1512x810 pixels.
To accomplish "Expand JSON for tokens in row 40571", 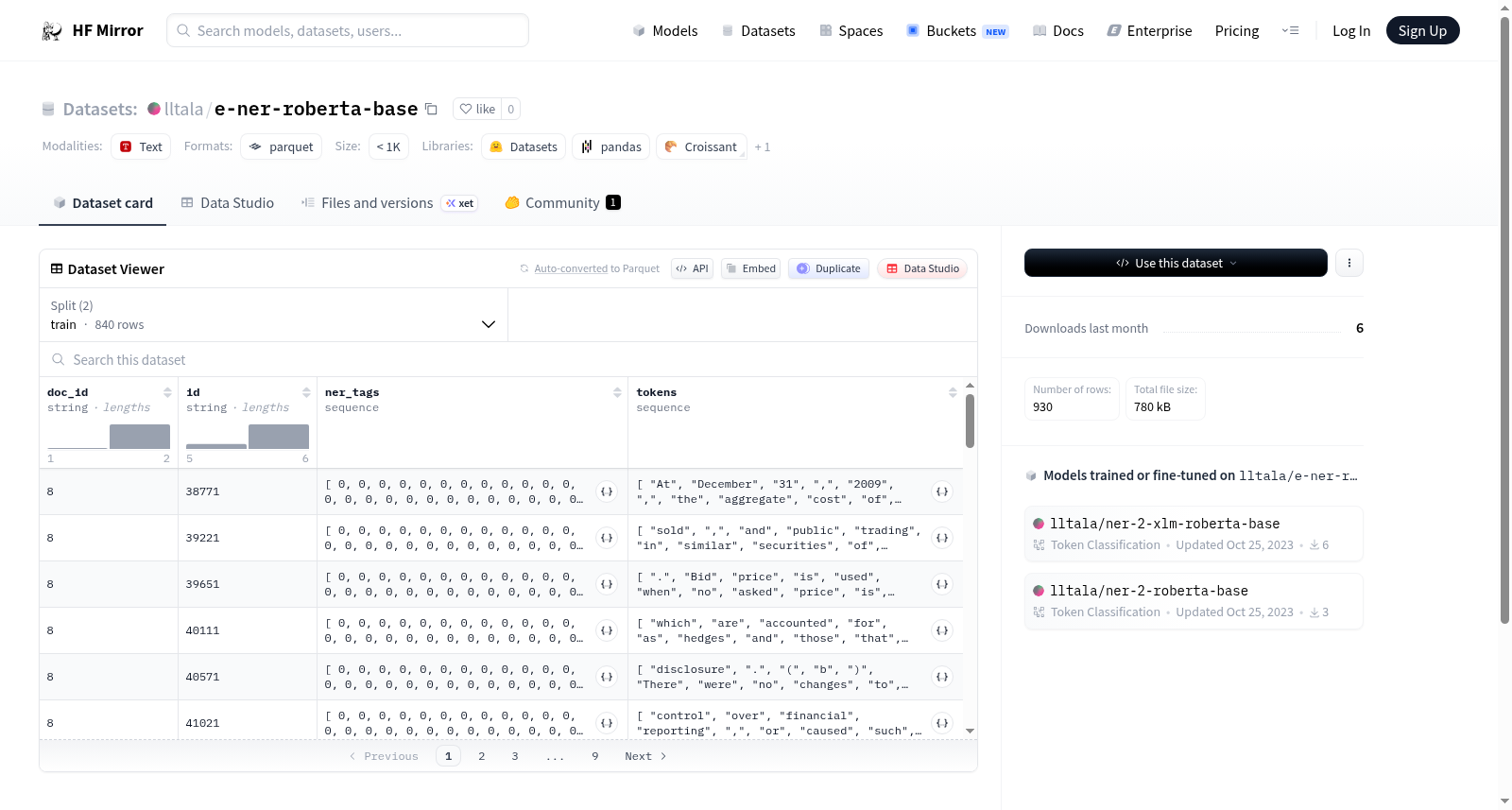I will [942, 677].
